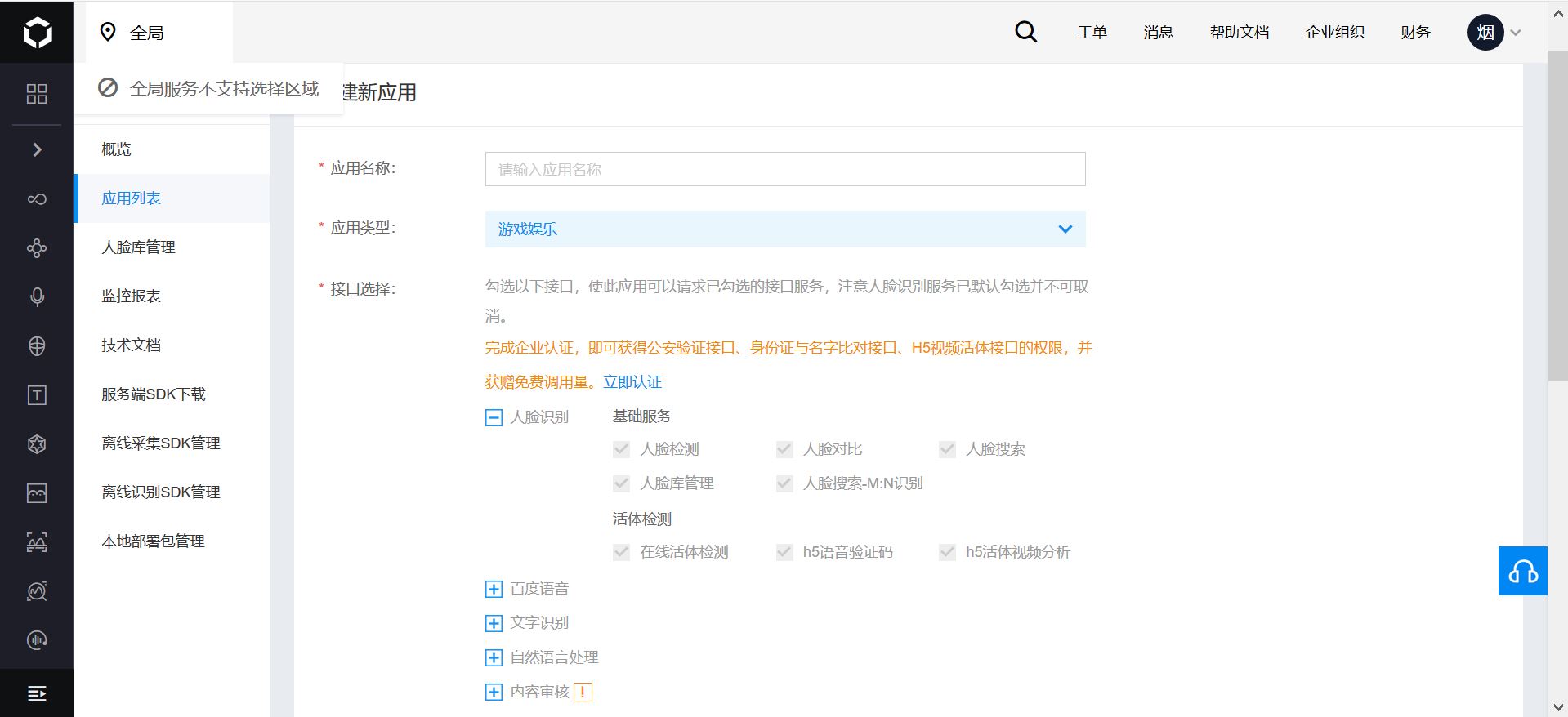Collapse the 人脸识别 interface group

click(x=494, y=418)
